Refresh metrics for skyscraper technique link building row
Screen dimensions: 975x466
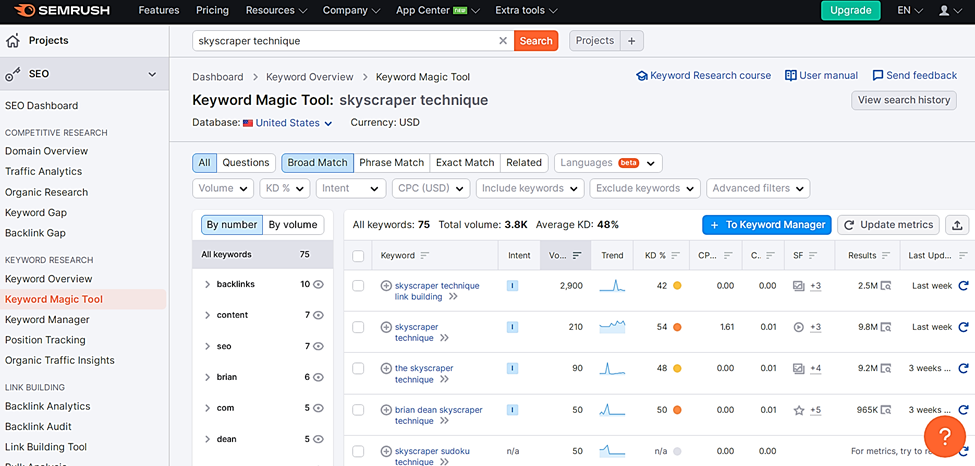tap(963, 286)
